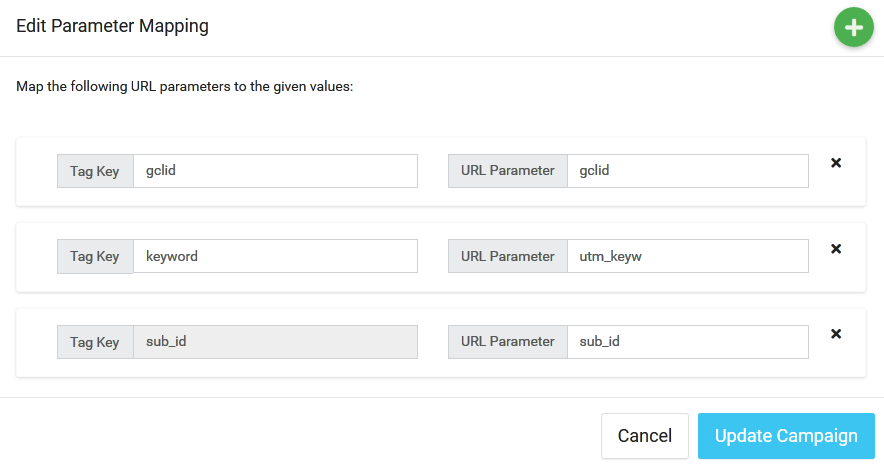This screenshot has width=884, height=467.
Task: Click the Tag Key label beside sub_id
Action: pyautogui.click(x=95, y=342)
